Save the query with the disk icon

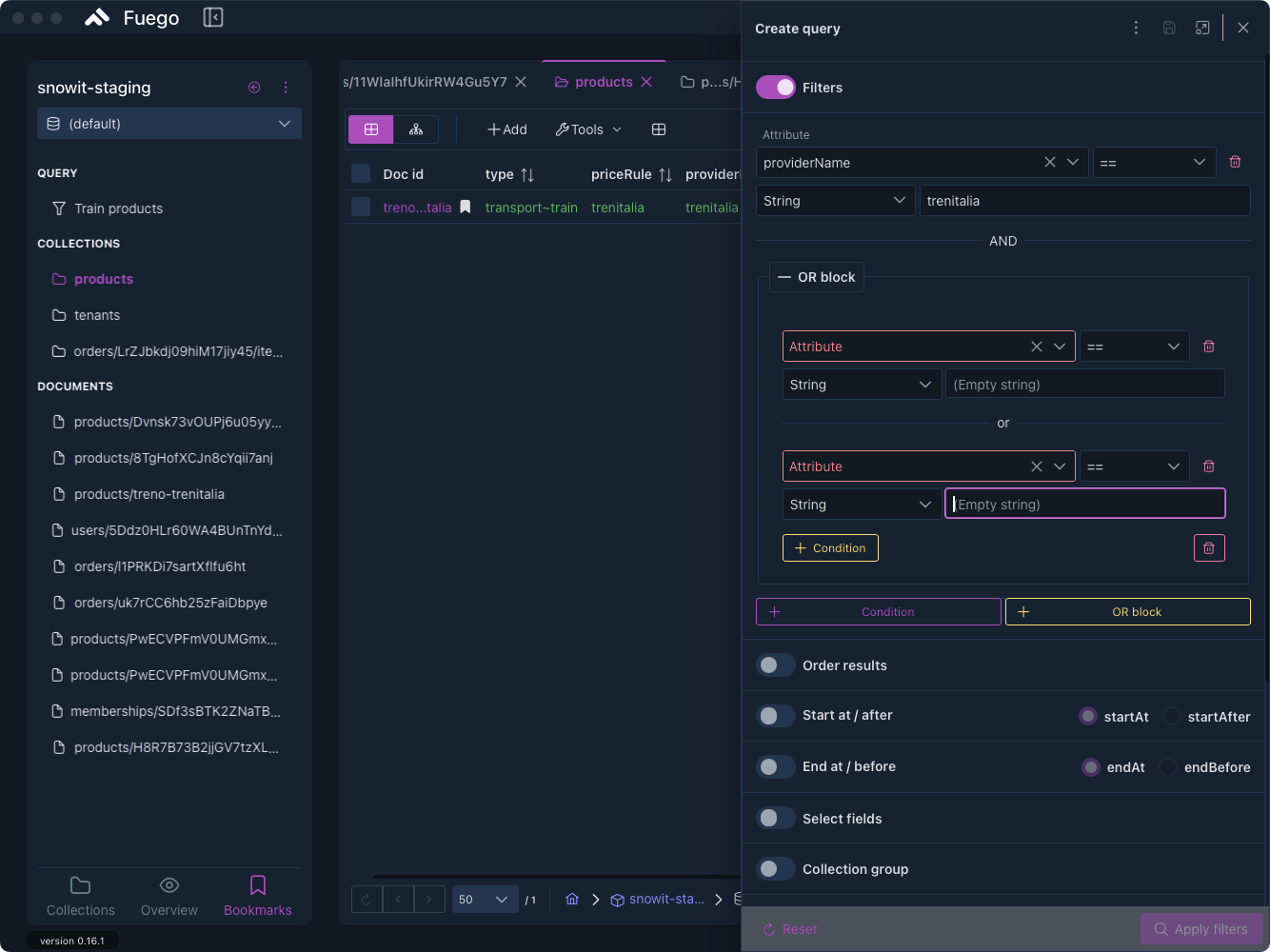[1169, 29]
